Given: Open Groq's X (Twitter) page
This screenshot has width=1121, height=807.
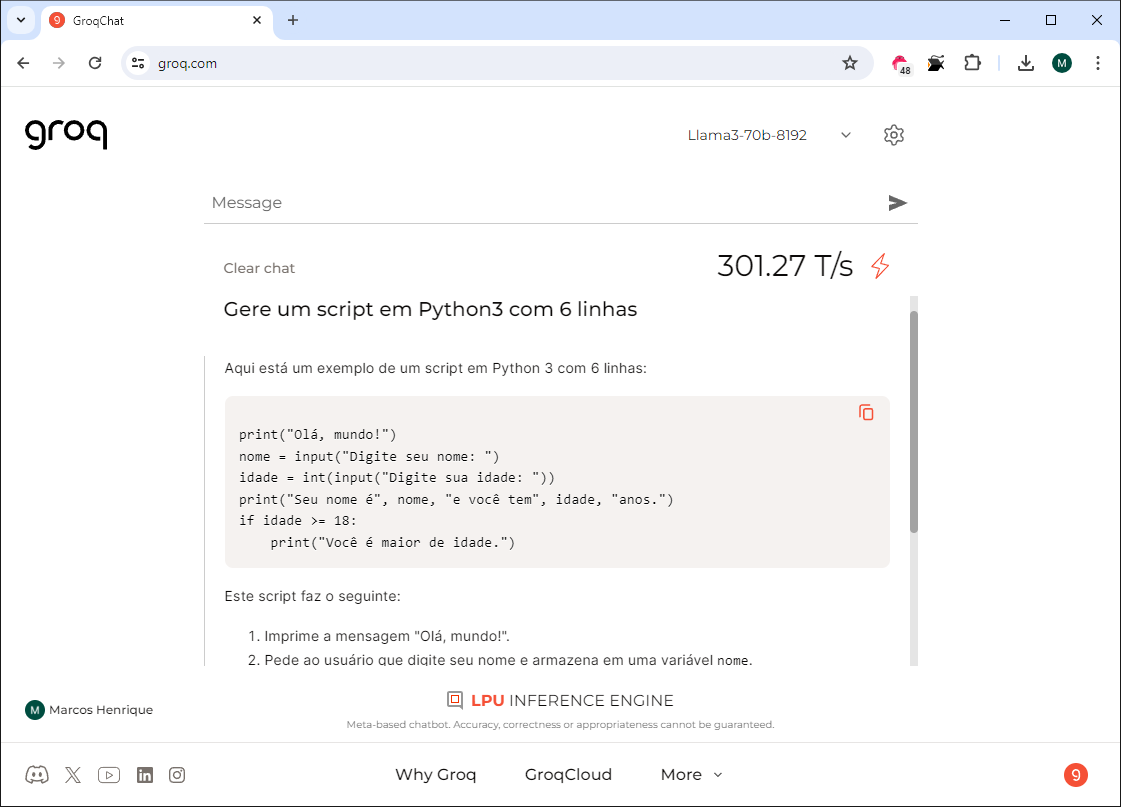Looking at the screenshot, I should click(73, 775).
